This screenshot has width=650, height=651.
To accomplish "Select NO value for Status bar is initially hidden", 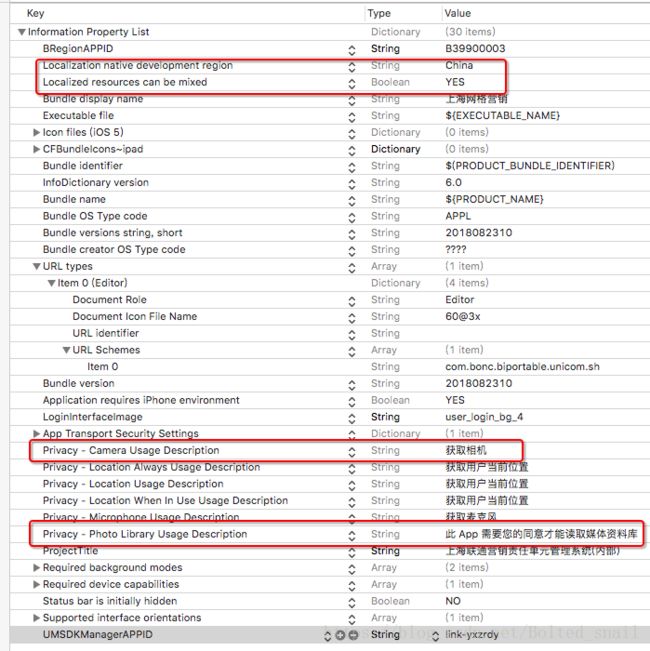I will 453,601.
